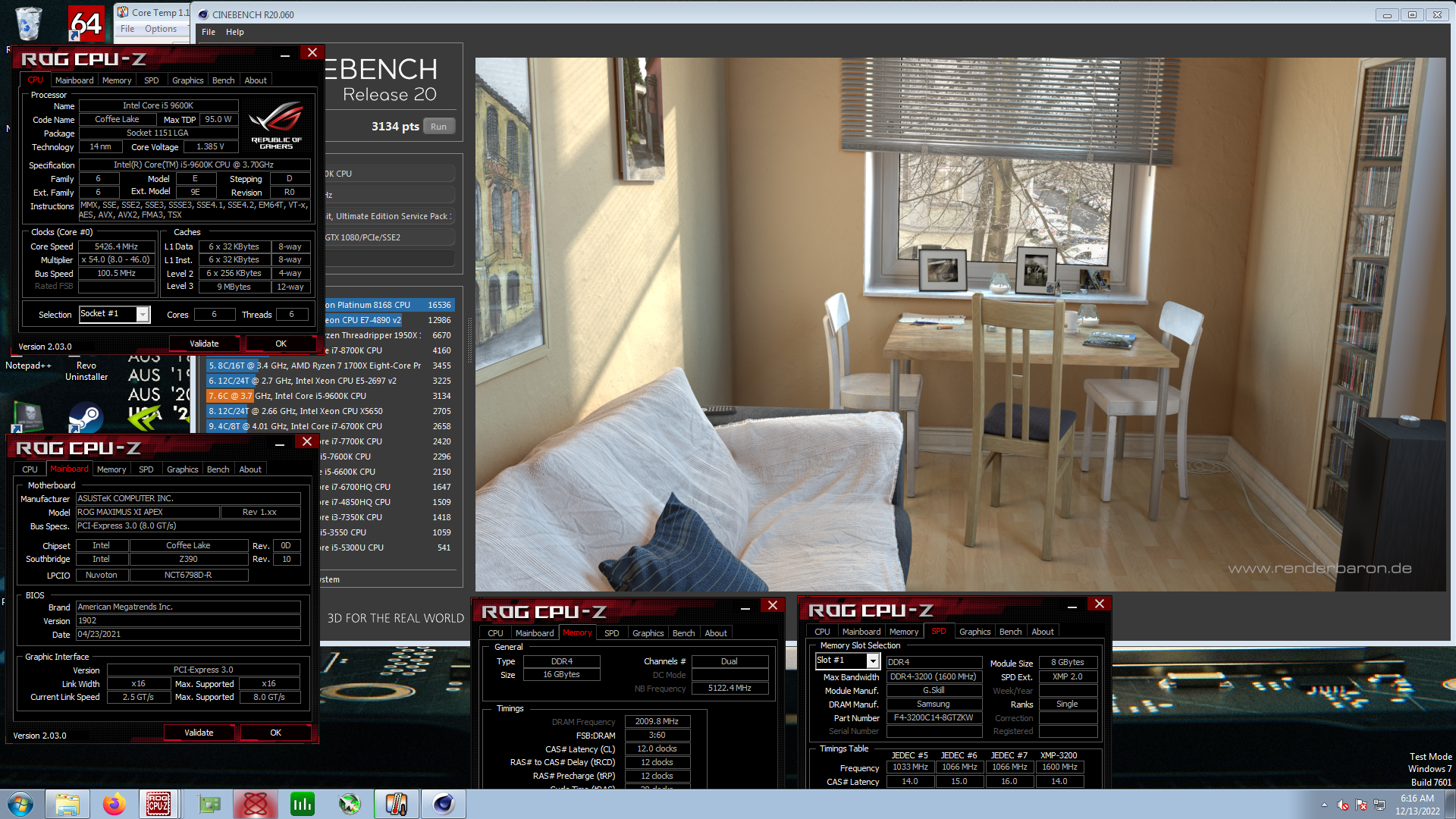Click the Core Temp thermometer taskbar icon
The image size is (1456, 819).
(397, 804)
